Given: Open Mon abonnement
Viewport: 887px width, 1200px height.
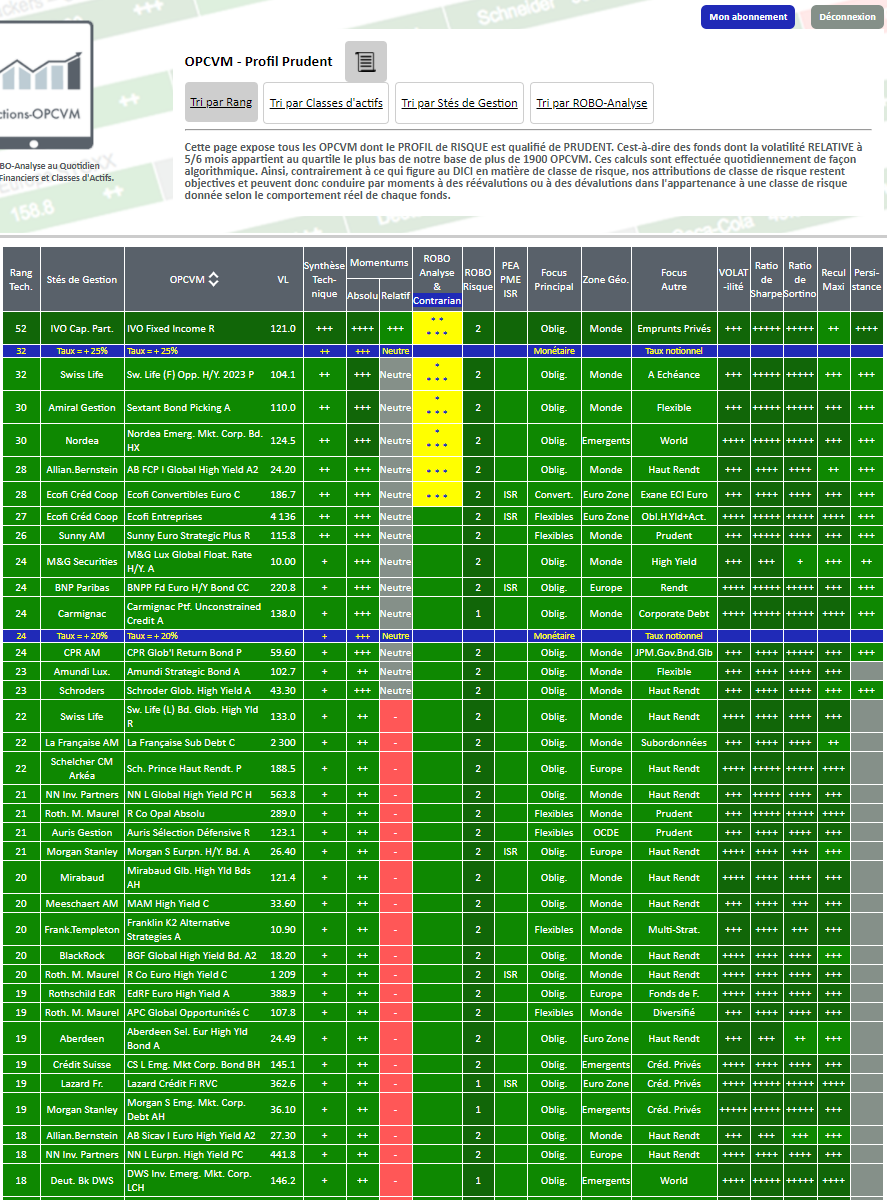Looking at the screenshot, I should click(x=748, y=17).
